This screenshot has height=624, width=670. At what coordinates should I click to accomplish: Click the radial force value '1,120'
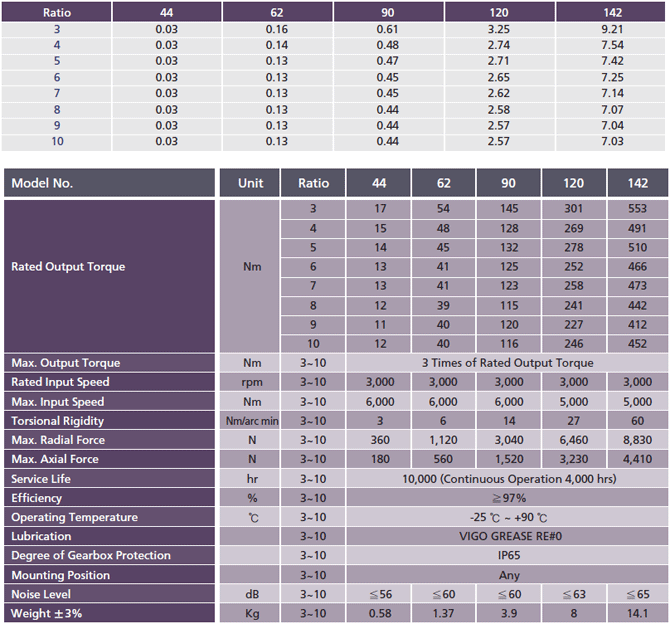click(443, 440)
